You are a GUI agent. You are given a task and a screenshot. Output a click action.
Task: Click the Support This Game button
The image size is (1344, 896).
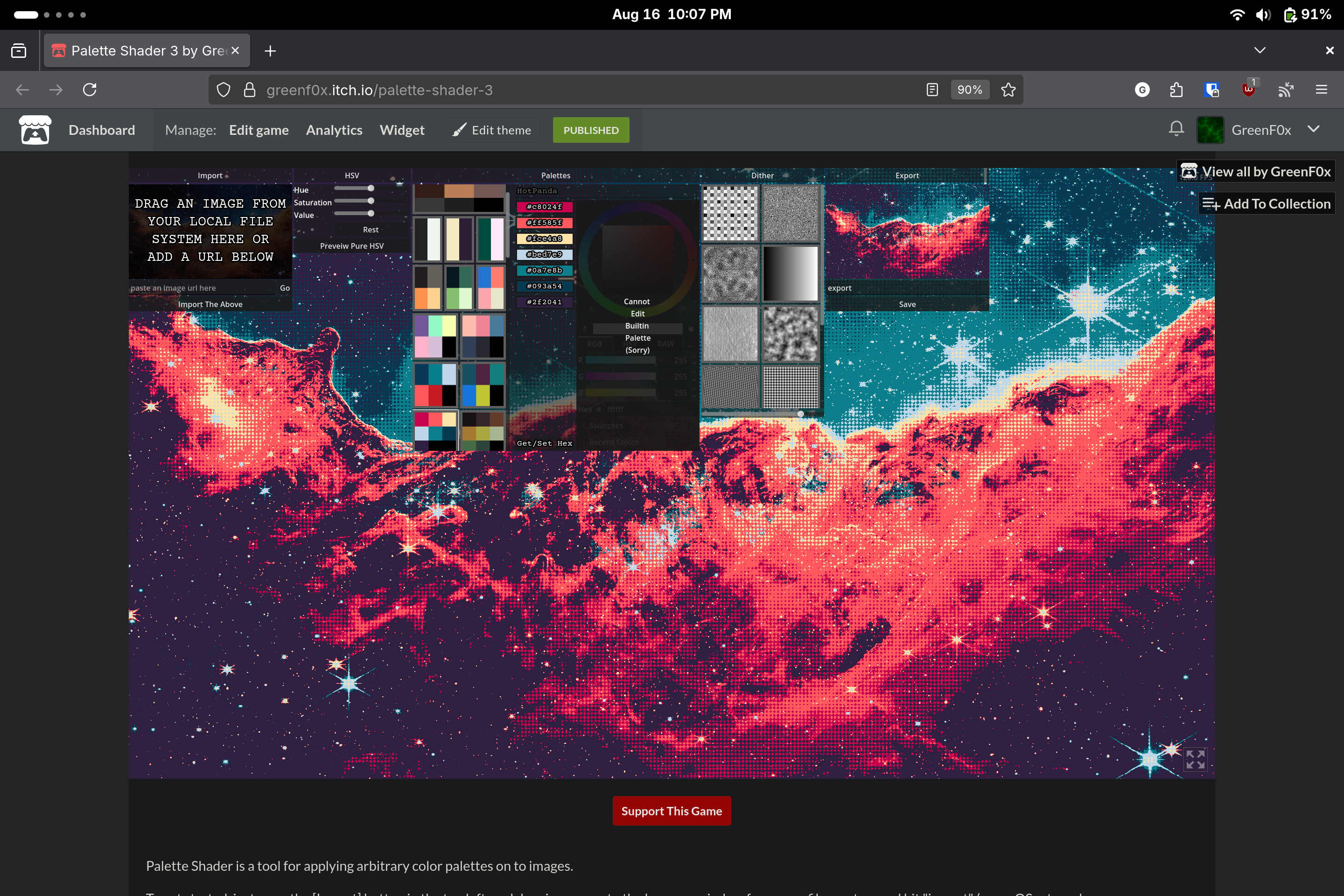click(672, 810)
